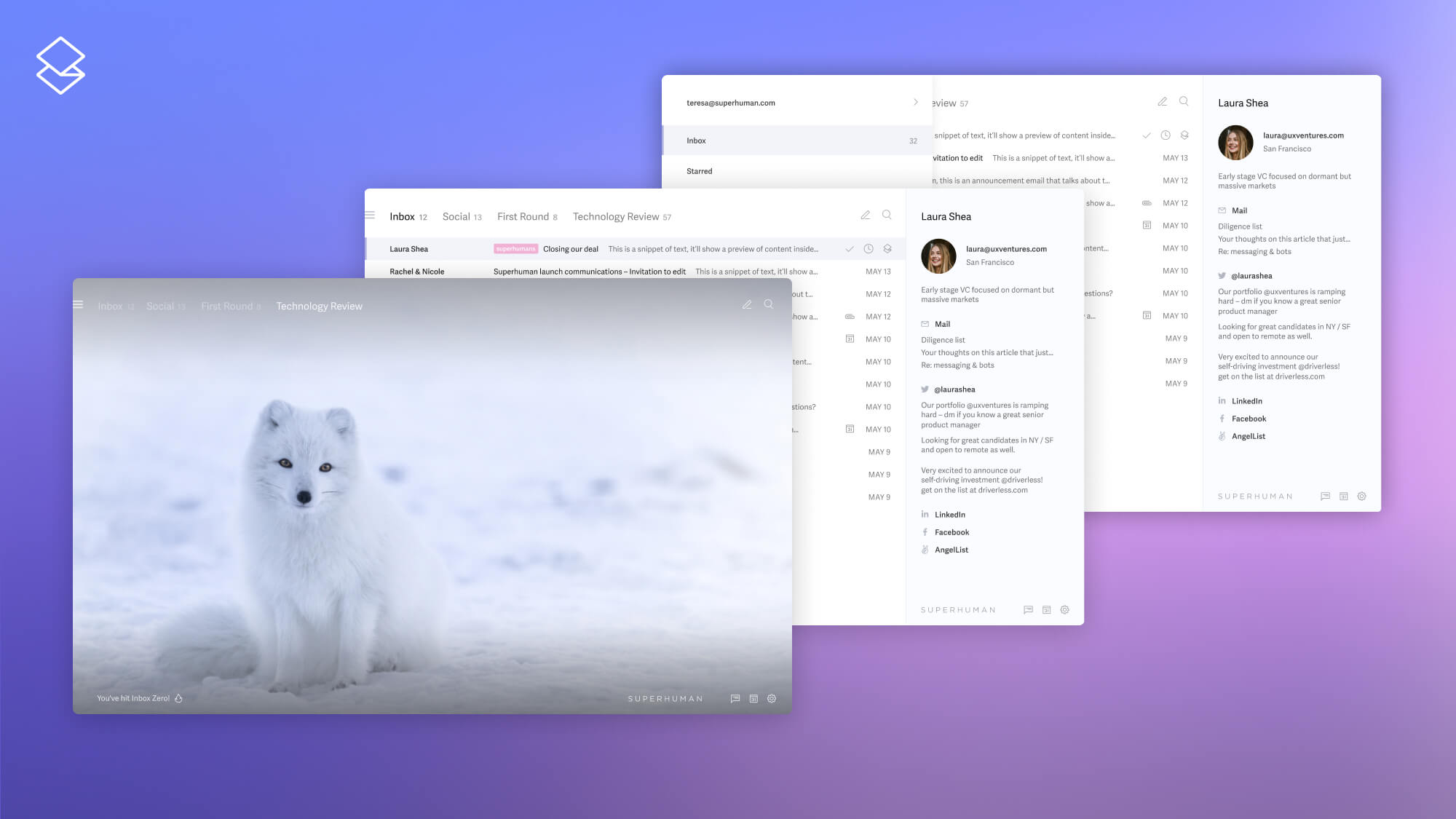Open search with the magnifier icon
Viewport: 1456px width, 819px height.
point(887,215)
